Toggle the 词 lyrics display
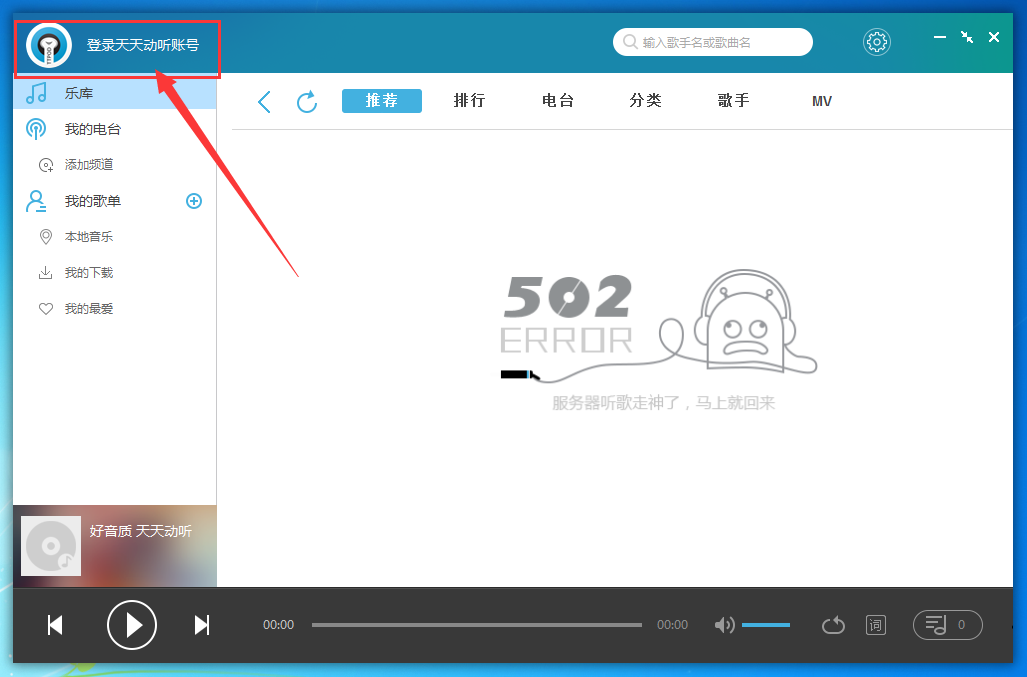This screenshot has height=677, width=1027. point(875,624)
